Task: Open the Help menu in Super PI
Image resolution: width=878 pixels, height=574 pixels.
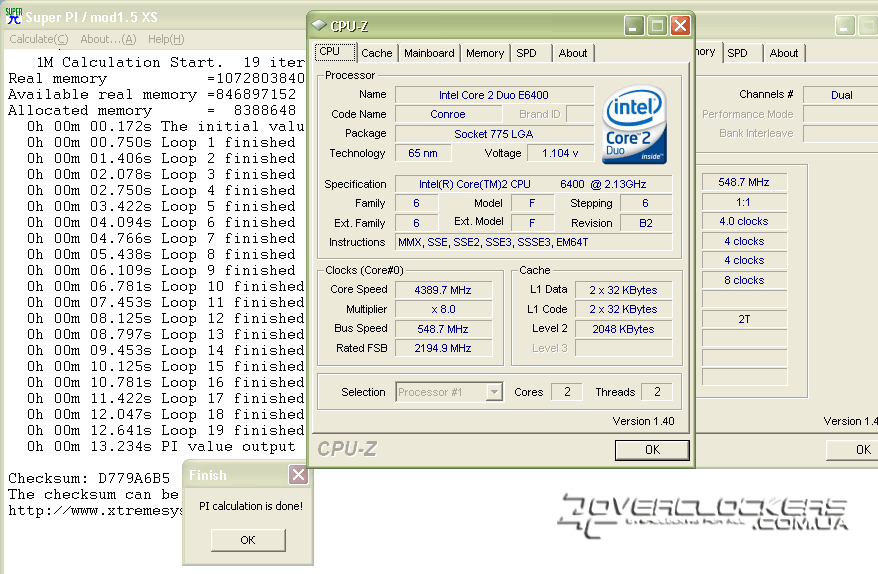Action: tap(166, 39)
